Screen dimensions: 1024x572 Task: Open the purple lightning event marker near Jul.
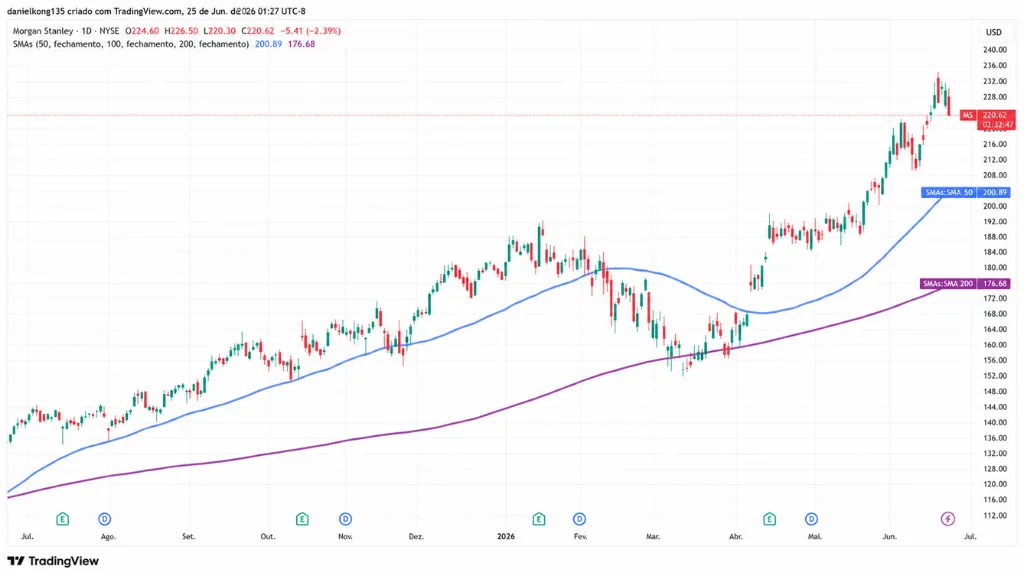948,519
